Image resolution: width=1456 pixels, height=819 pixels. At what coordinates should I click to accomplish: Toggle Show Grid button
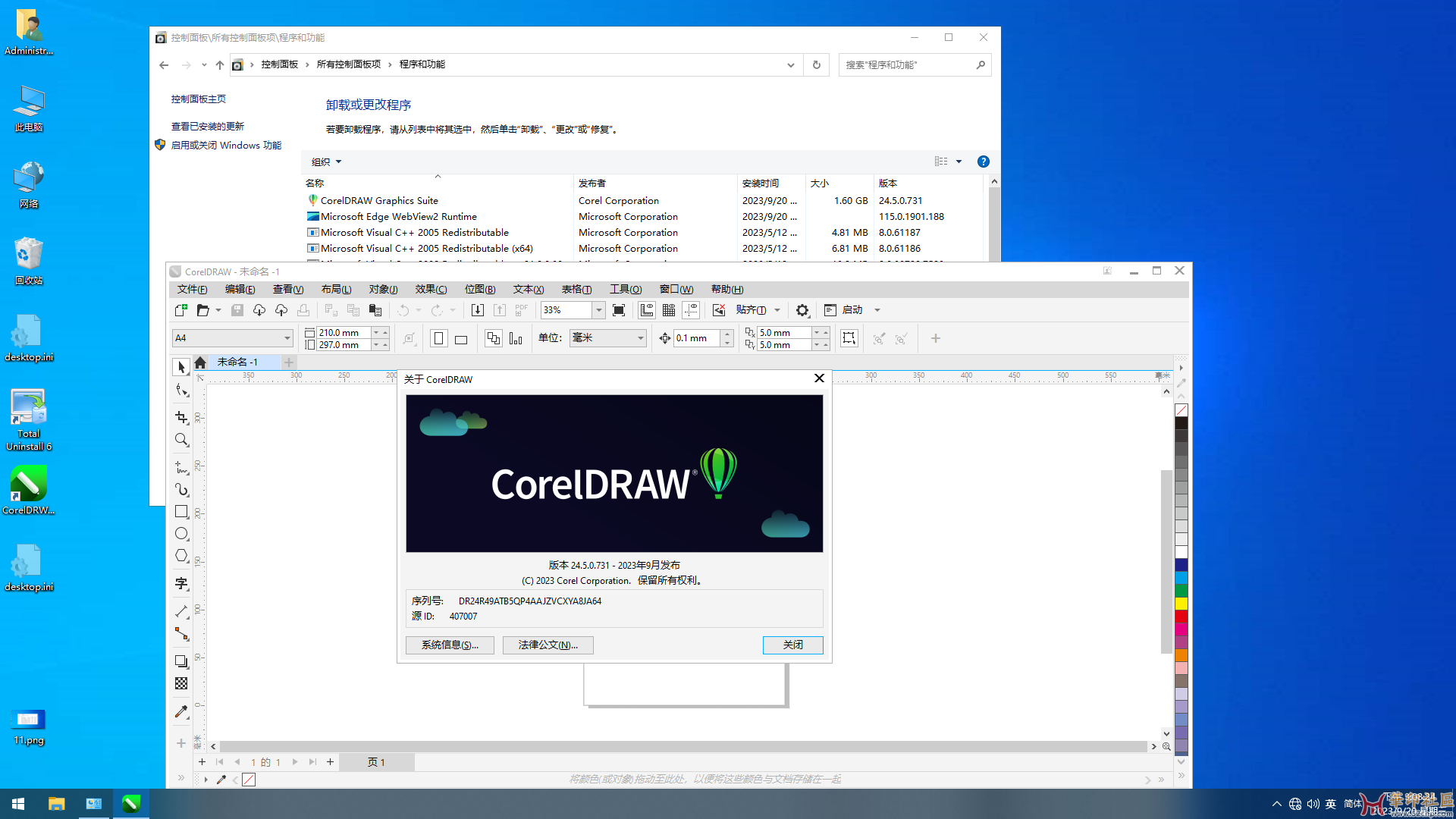[669, 310]
